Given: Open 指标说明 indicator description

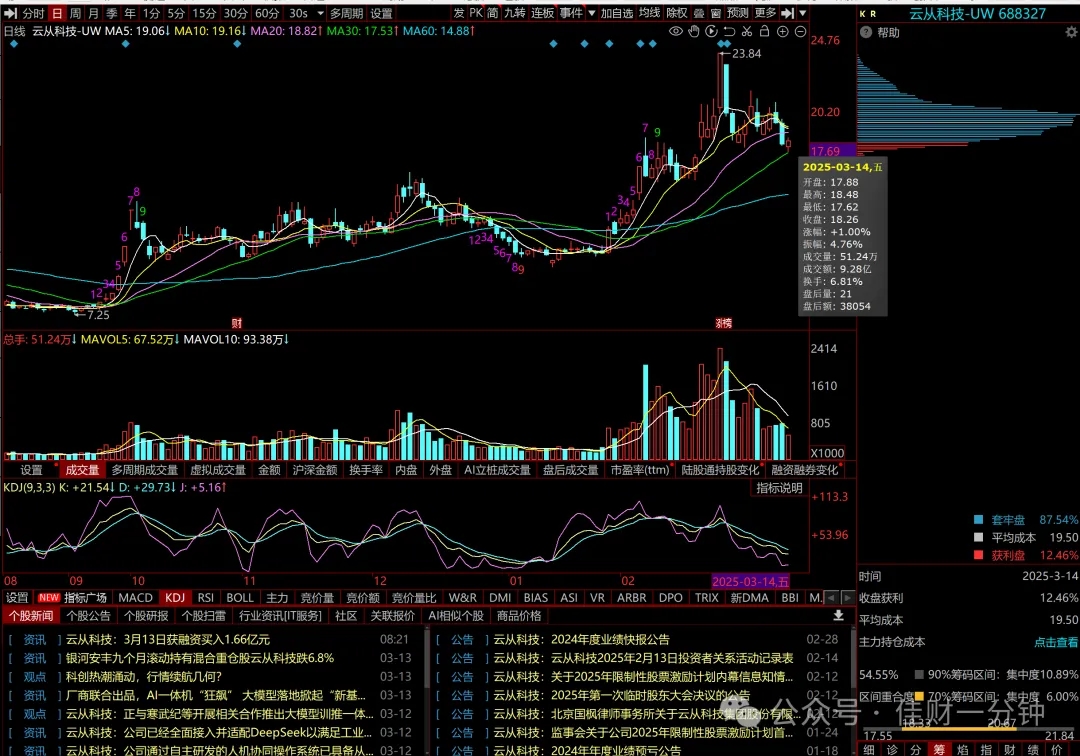Looking at the screenshot, I should click(779, 488).
